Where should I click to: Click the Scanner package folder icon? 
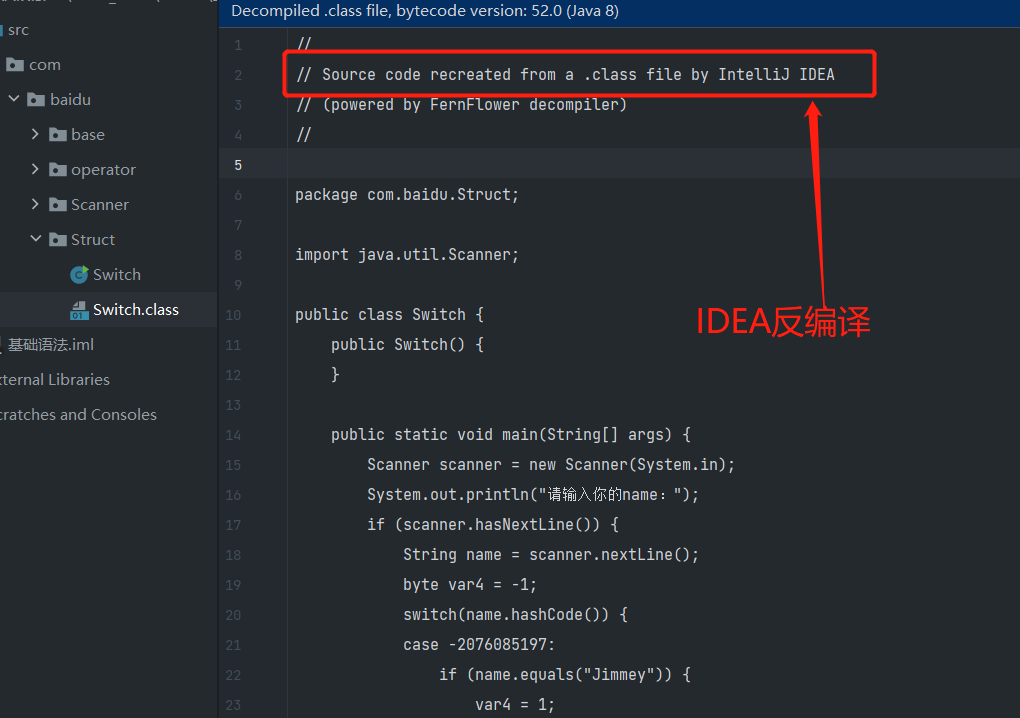[x=58, y=205]
